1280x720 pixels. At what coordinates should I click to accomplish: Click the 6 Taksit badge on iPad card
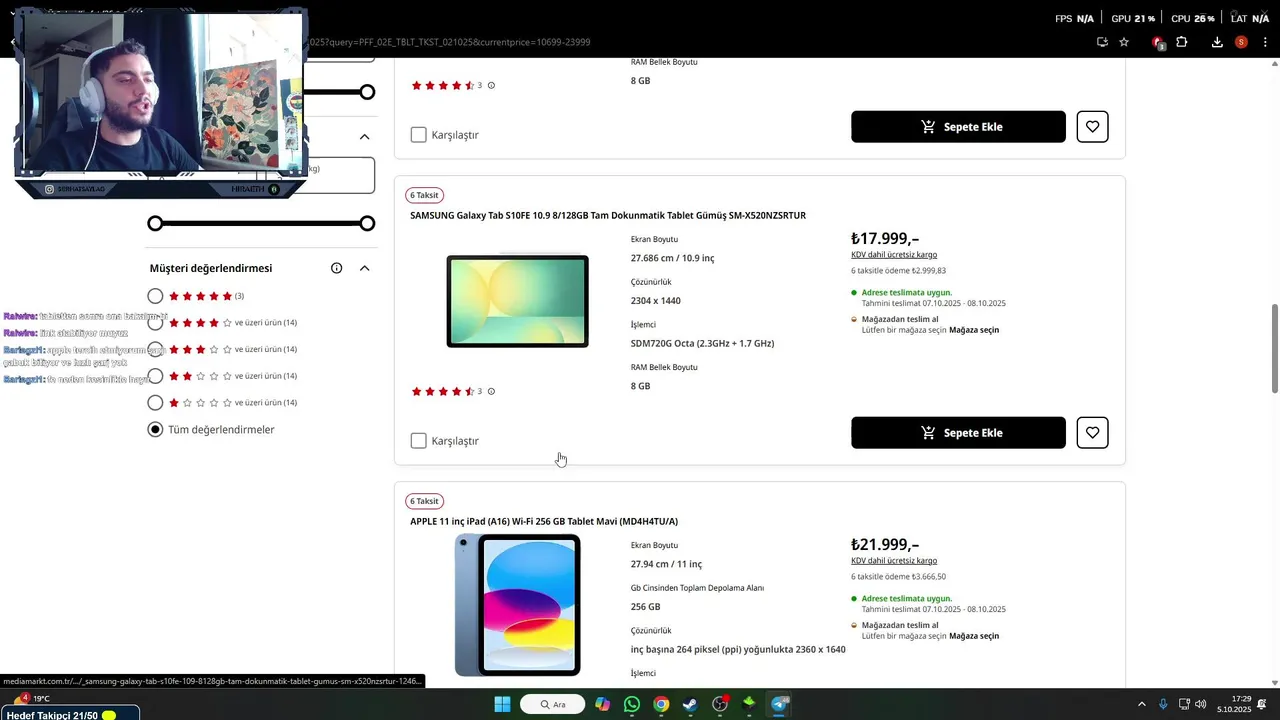[424, 501]
